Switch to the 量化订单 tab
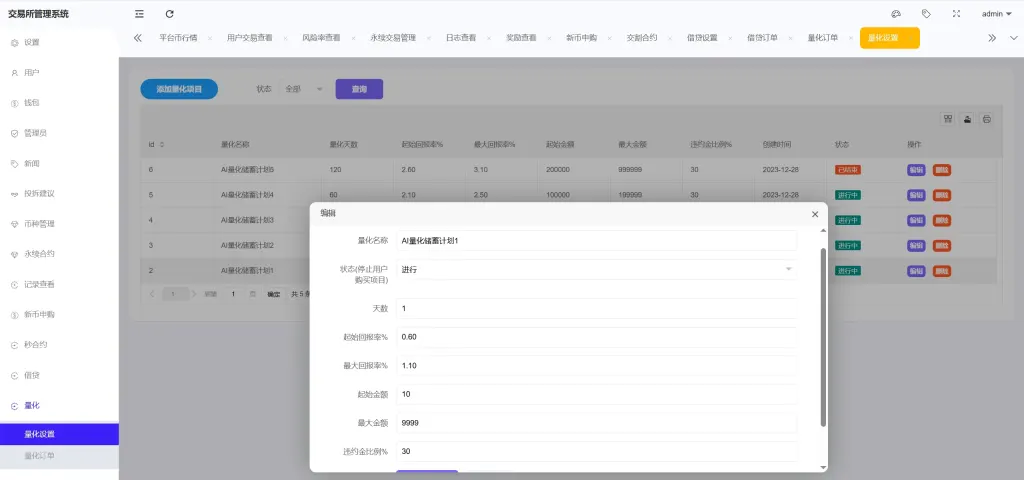Image resolution: width=1024 pixels, height=480 pixels. (823, 38)
